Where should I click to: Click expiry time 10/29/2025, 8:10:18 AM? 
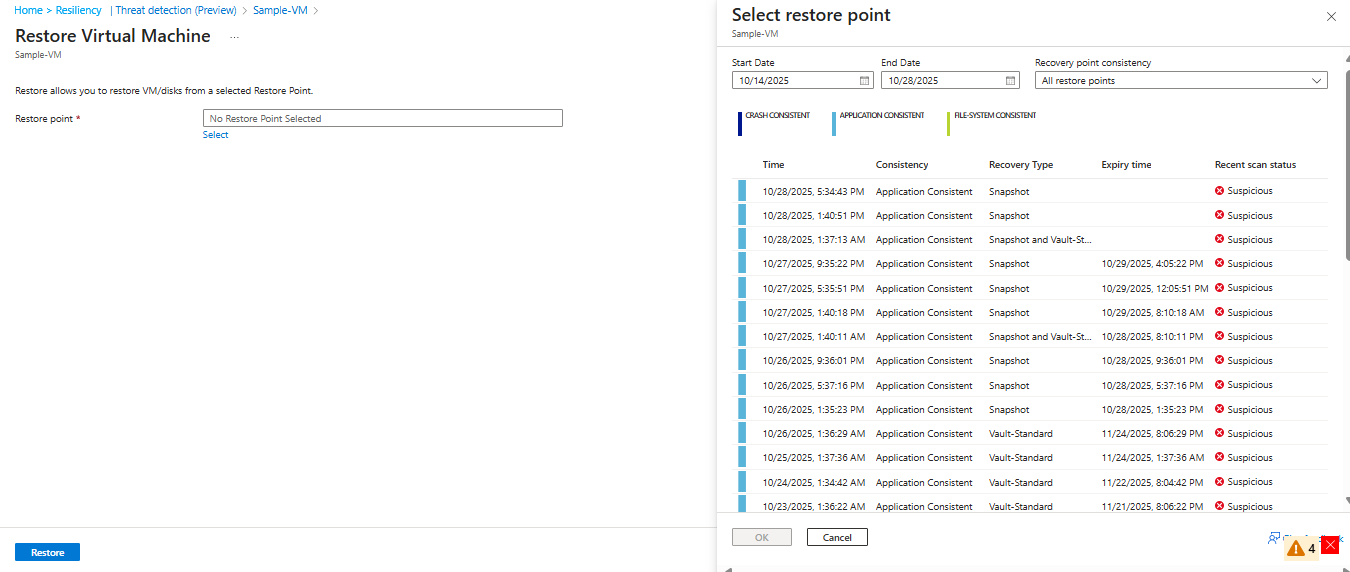click(1152, 312)
